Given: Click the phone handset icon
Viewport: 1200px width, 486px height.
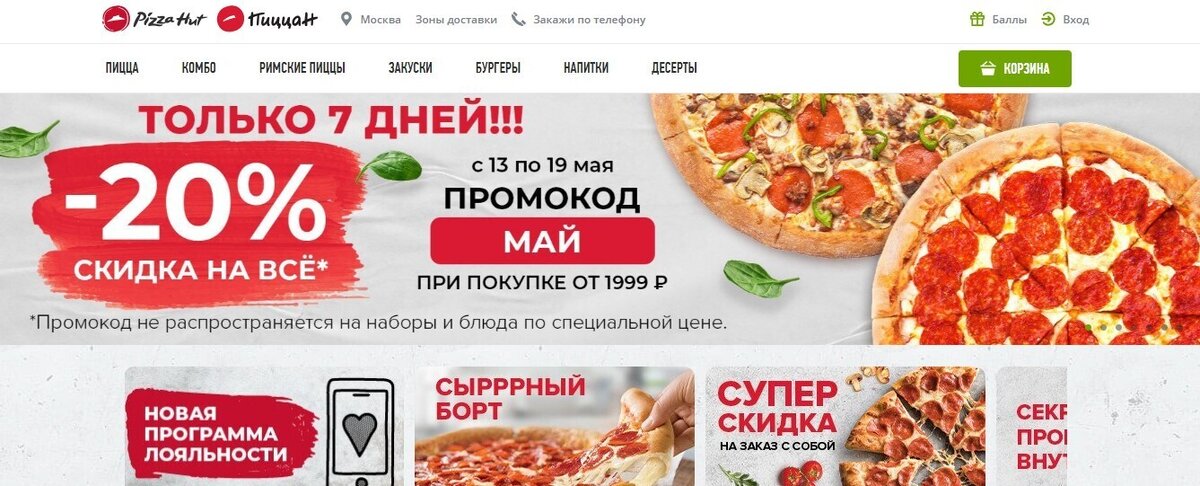Looking at the screenshot, I should [518, 19].
